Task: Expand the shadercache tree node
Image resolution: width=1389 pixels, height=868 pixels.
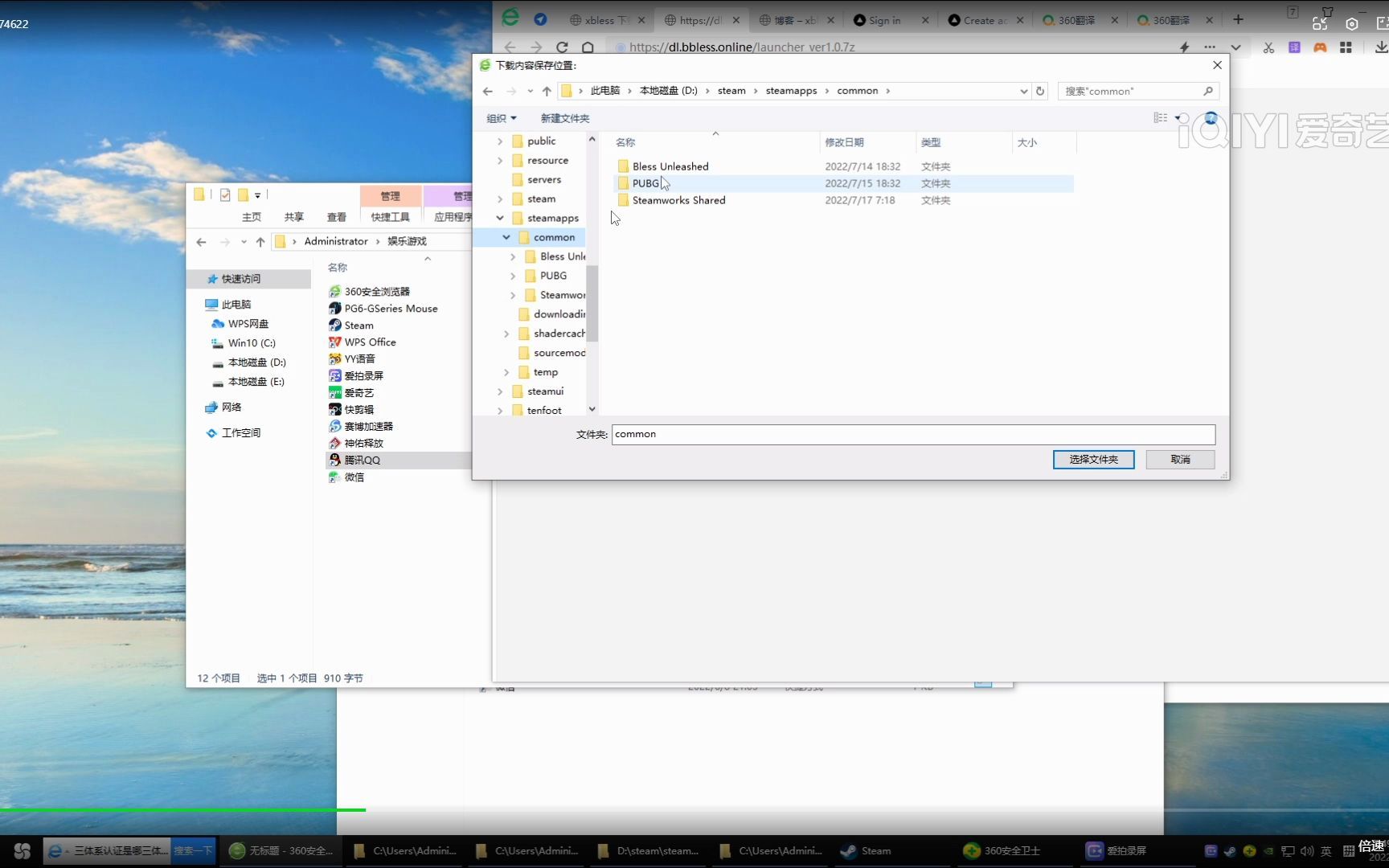Action: (x=506, y=334)
